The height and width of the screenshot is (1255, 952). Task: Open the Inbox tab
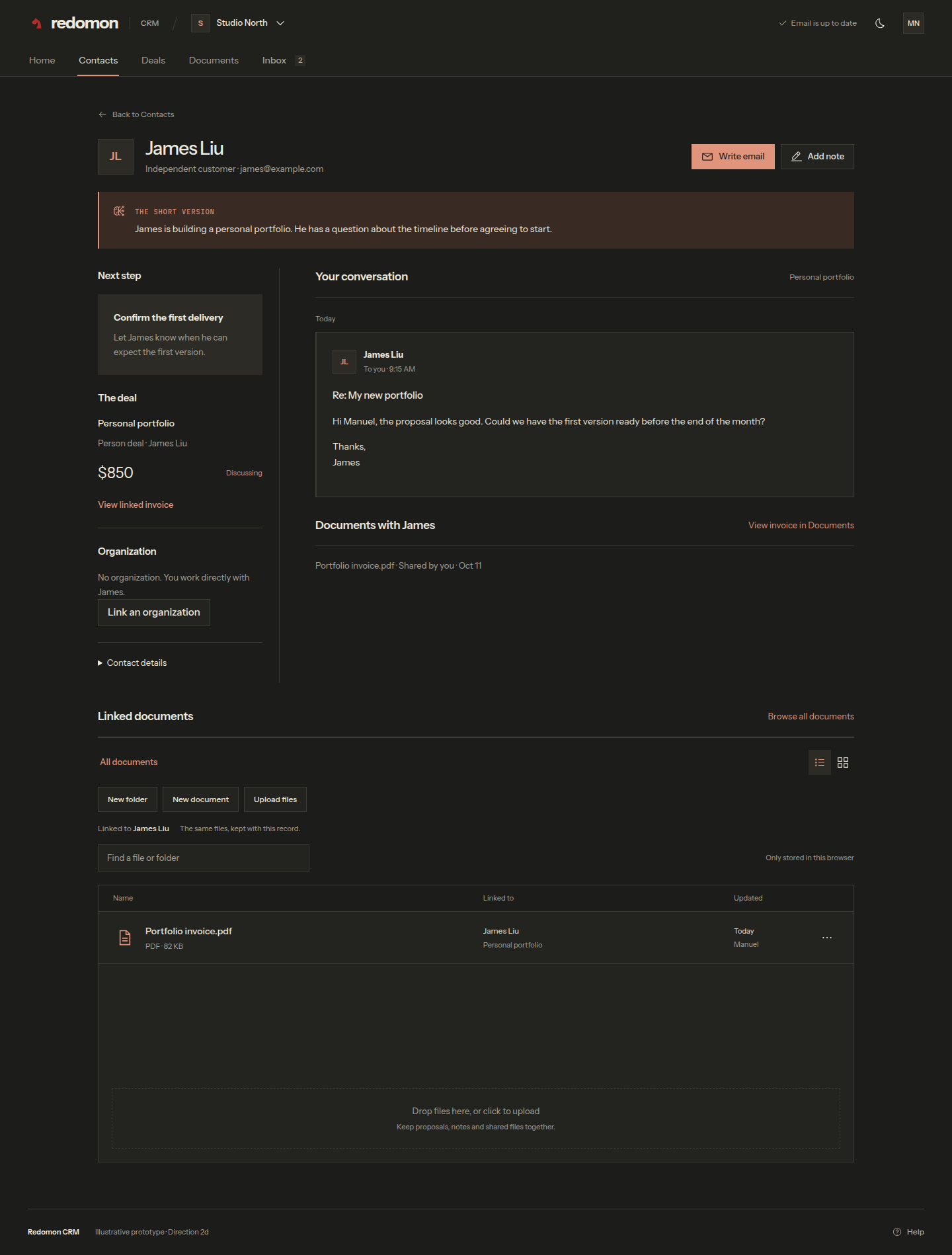click(283, 60)
